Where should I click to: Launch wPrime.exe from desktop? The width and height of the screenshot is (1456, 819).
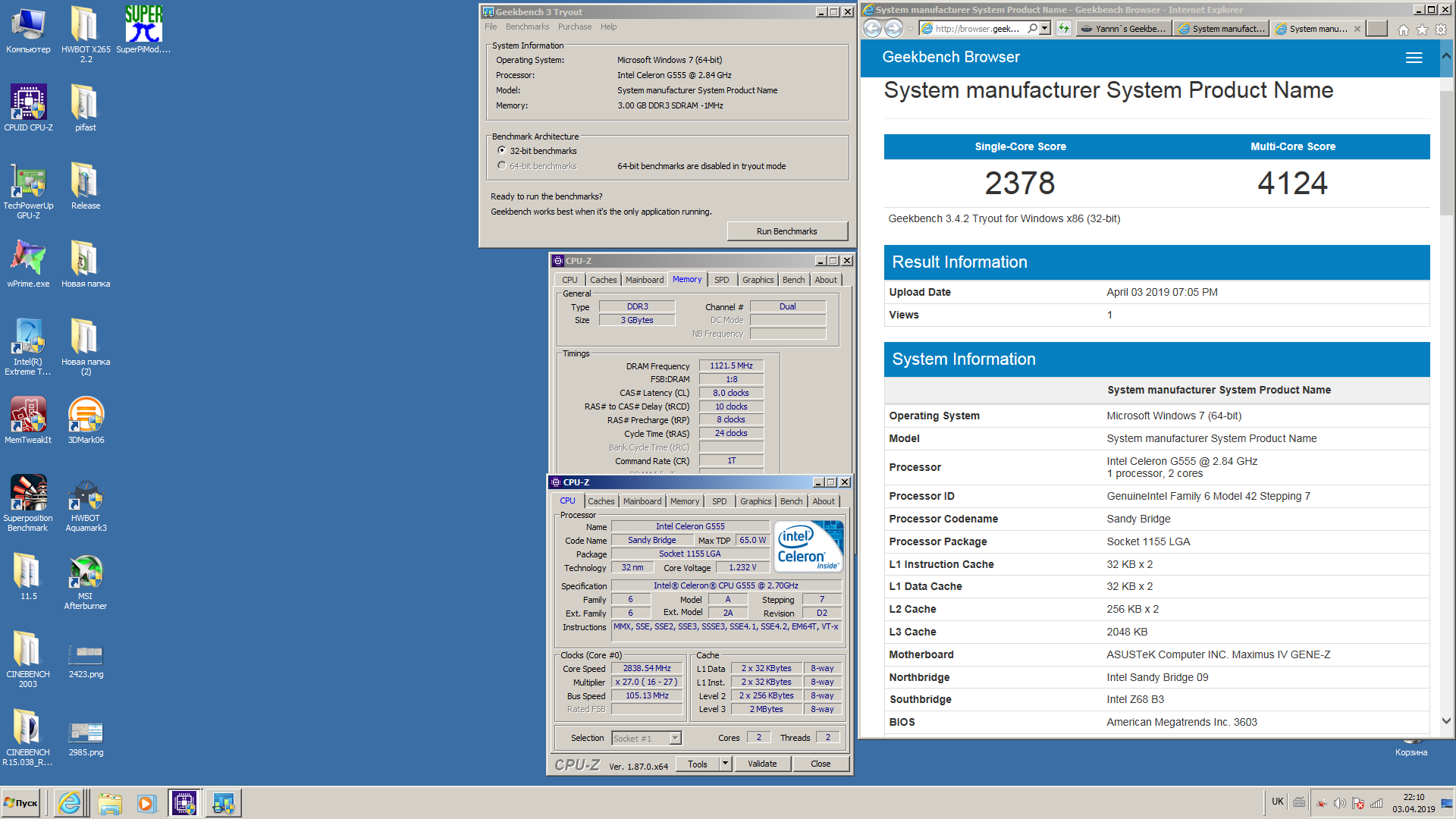coord(28,264)
